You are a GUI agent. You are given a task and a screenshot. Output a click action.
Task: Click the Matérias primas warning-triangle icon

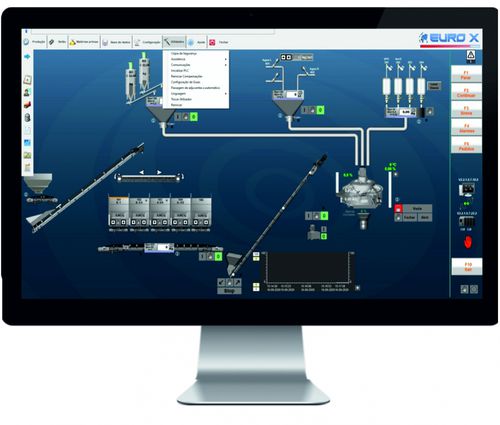point(73,42)
